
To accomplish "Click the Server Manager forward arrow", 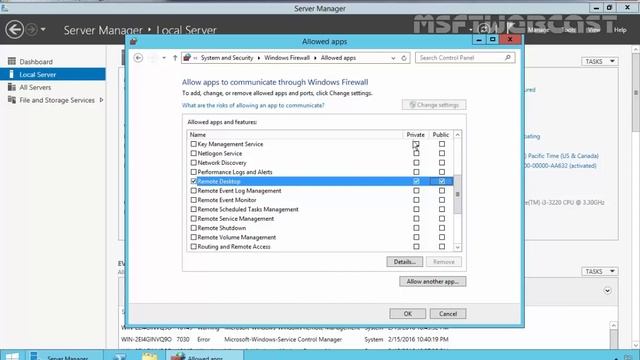I will coord(31,29).
